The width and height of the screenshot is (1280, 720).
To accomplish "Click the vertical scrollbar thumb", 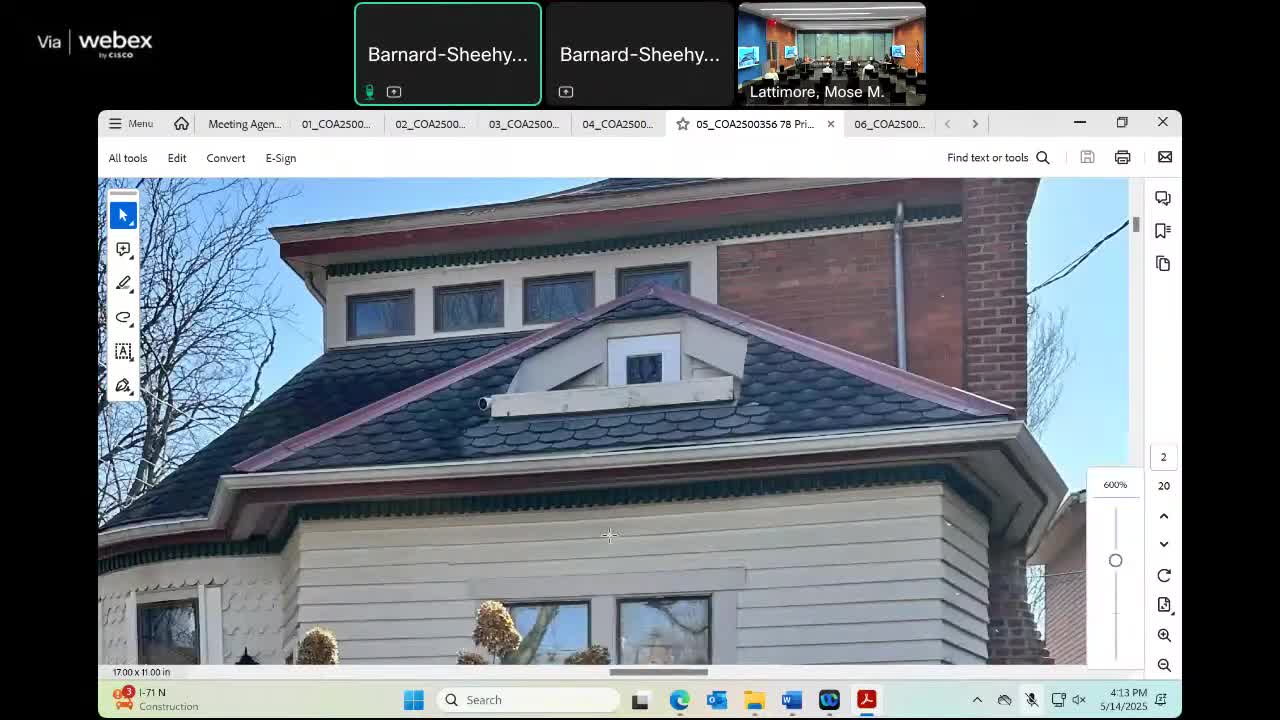I will 1136,225.
